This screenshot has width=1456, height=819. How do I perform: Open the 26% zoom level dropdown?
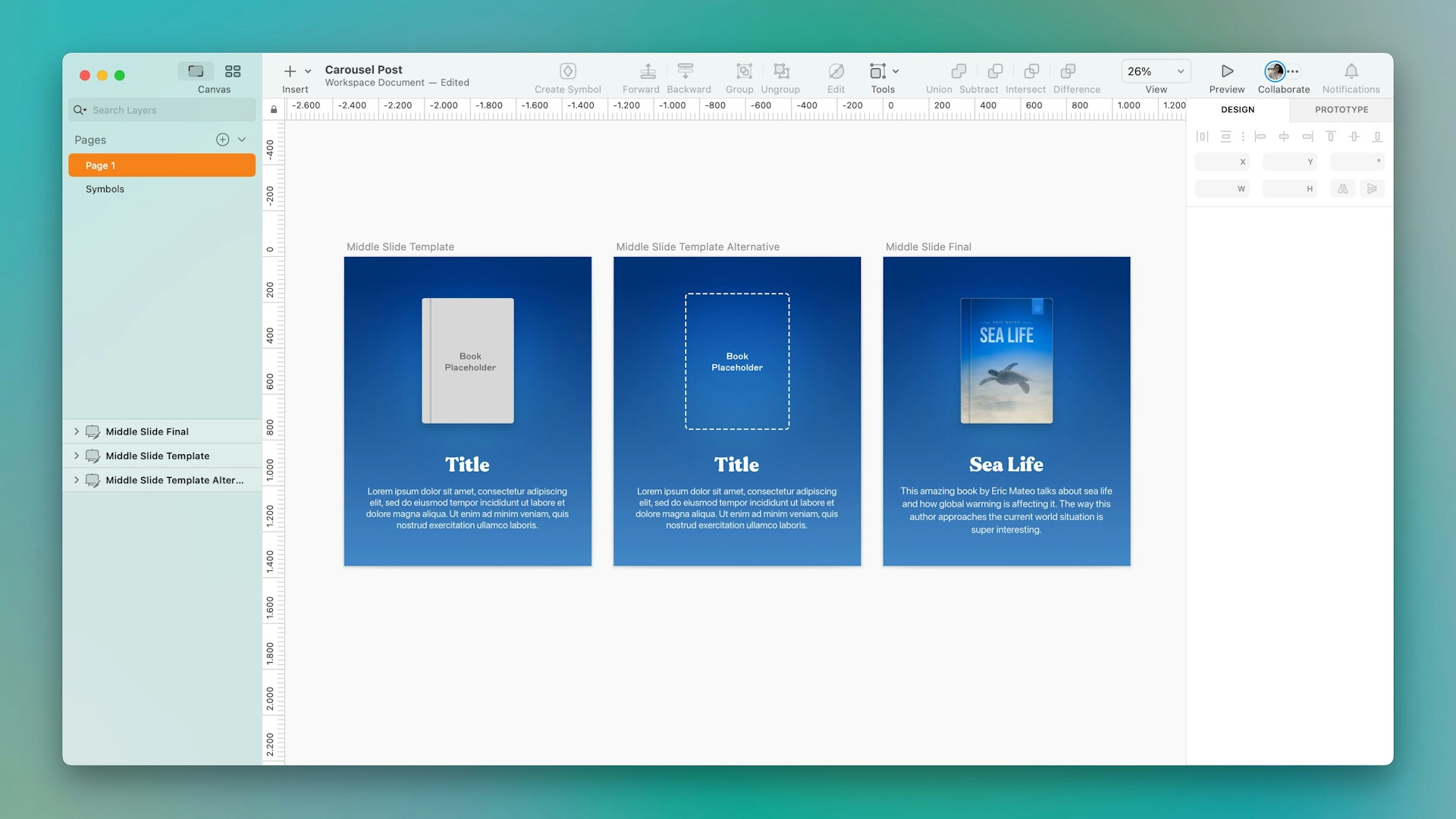coord(1154,71)
